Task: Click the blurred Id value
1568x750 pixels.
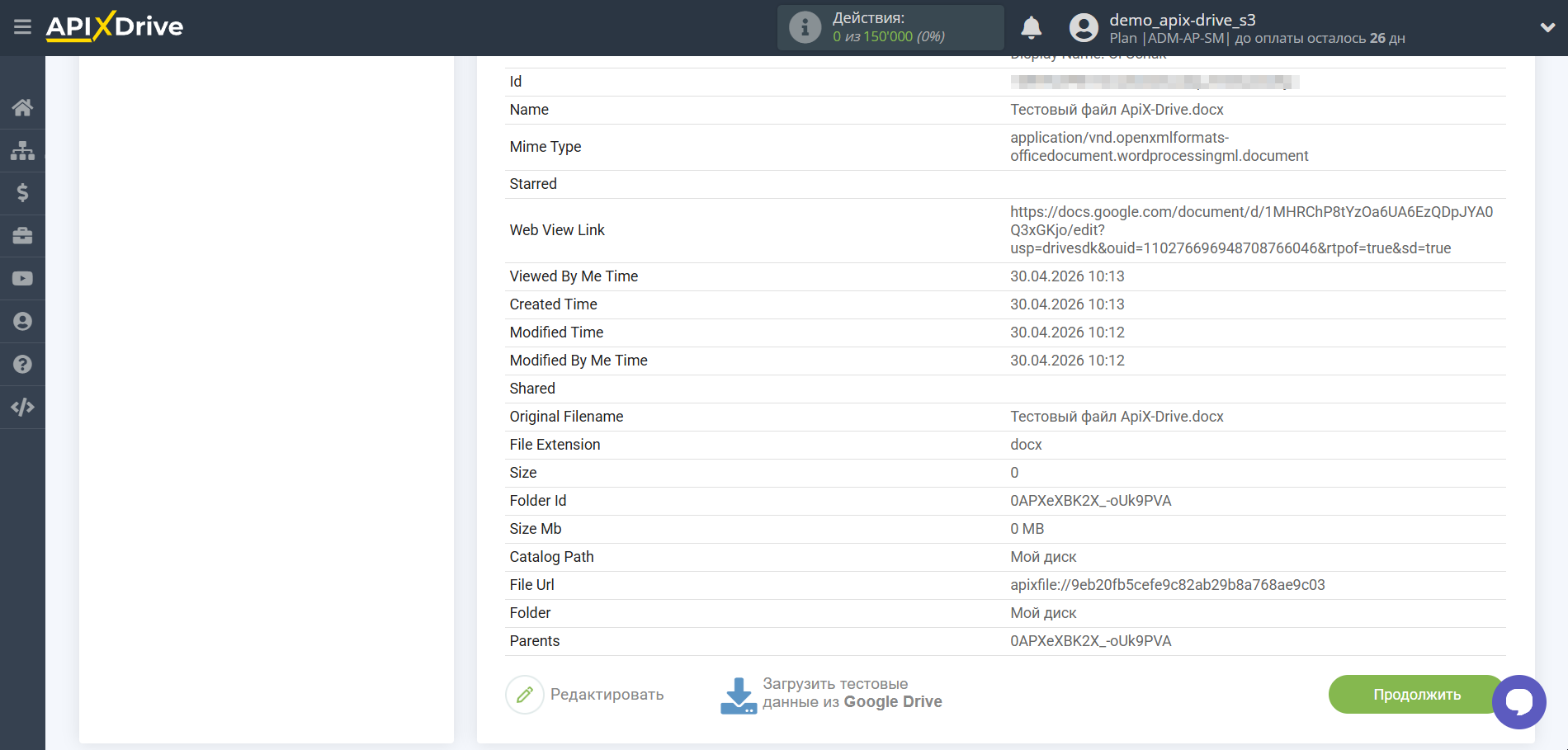Action: [1155, 82]
